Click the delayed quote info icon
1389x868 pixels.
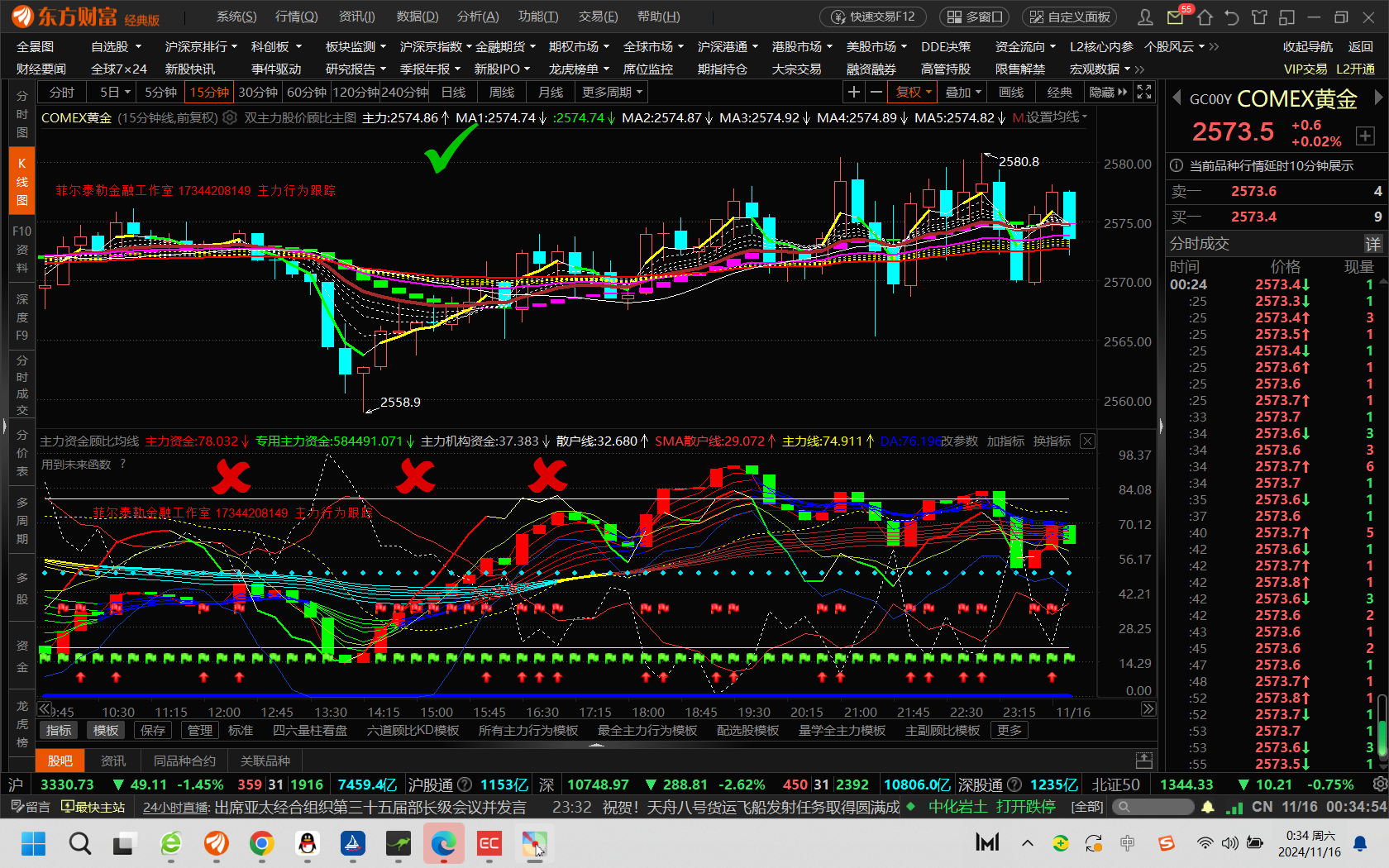click(x=1177, y=166)
